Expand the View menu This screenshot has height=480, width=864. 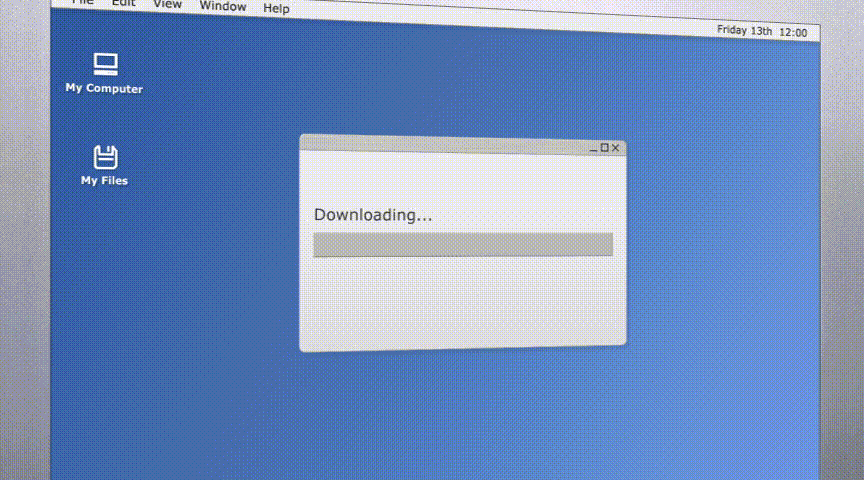tap(167, 5)
